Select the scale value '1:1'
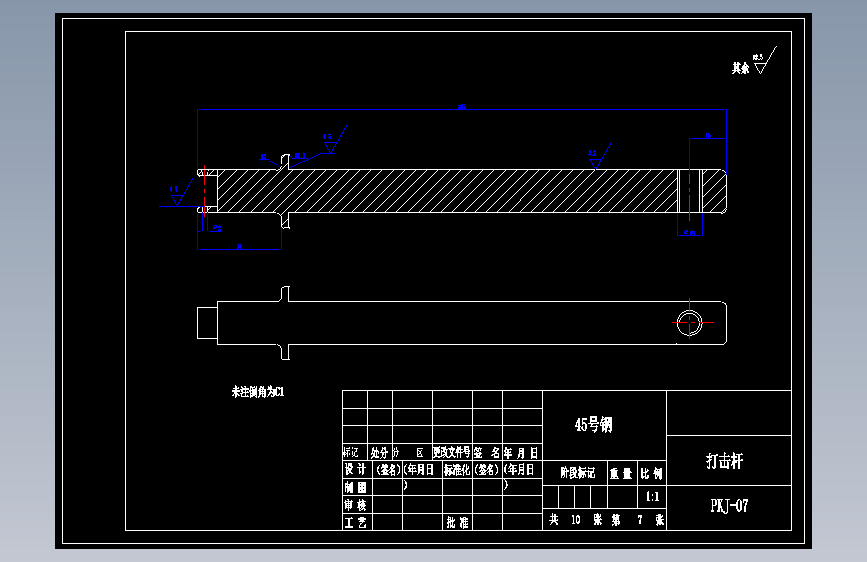This screenshot has height=562, width=867. click(652, 497)
